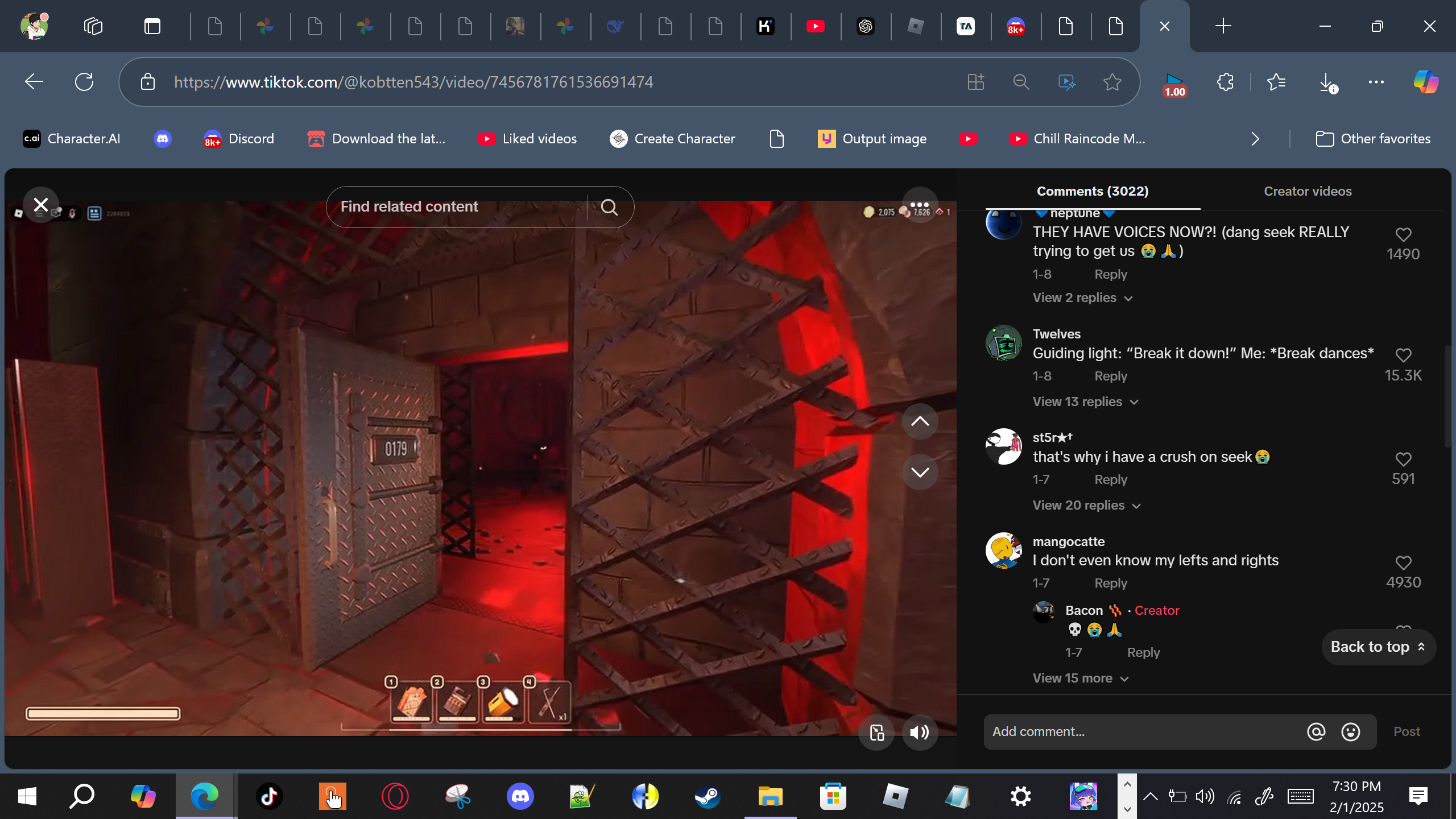Go to next video with down arrow
This screenshot has height=819, width=1456.
point(920,472)
